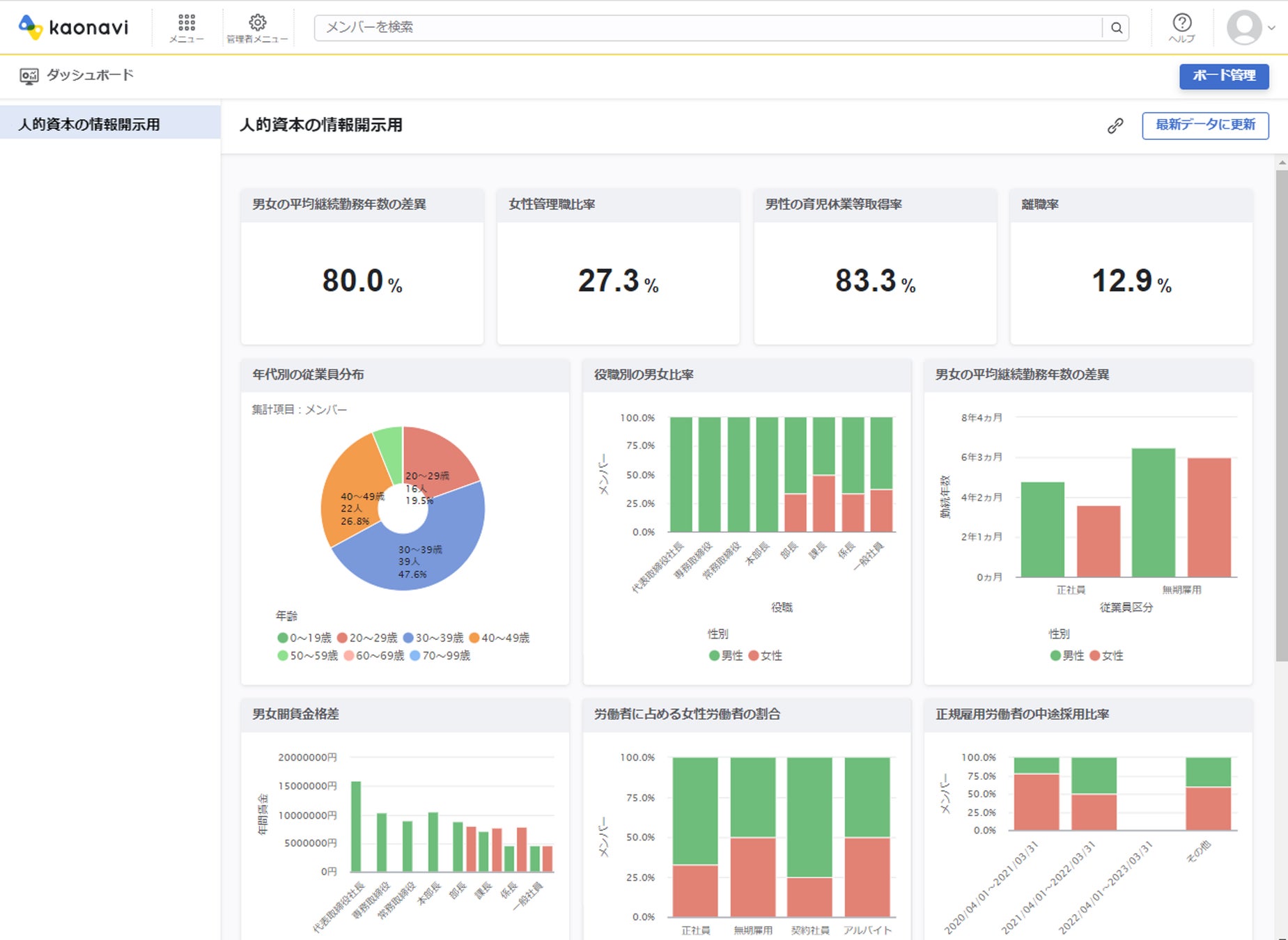Viewport: 1288px width, 940px height.
Task: Click the kaonavi logo
Action: point(74,27)
